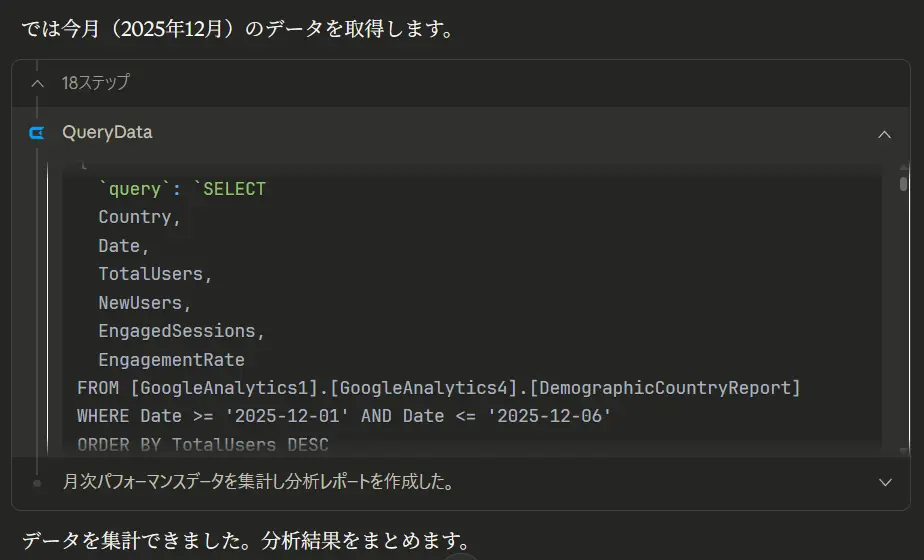Click the SELECT keyword in the query
924x560 pixels.
[x=234, y=189]
